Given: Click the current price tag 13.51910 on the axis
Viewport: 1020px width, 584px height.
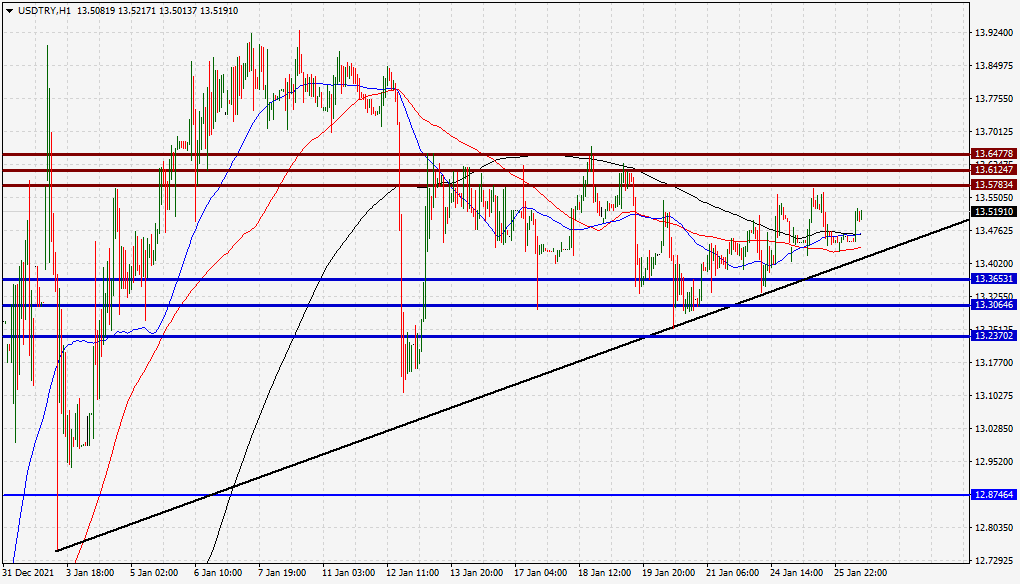Looking at the screenshot, I should pos(993,211).
